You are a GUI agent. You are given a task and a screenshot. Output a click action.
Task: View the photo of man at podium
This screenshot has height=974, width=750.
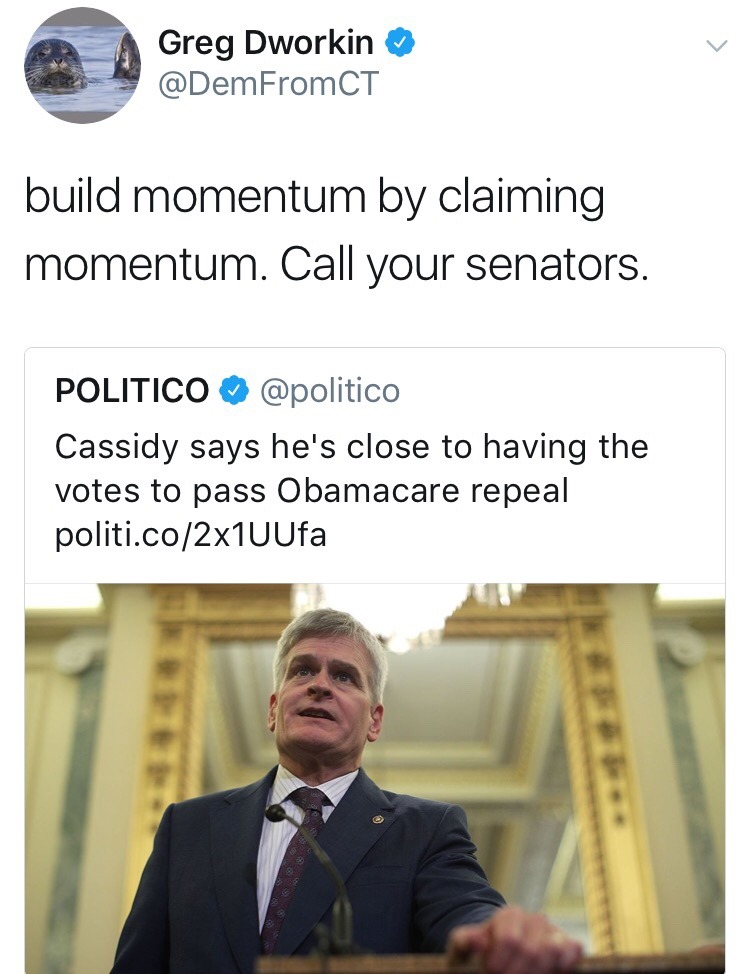pyautogui.click(x=375, y=778)
